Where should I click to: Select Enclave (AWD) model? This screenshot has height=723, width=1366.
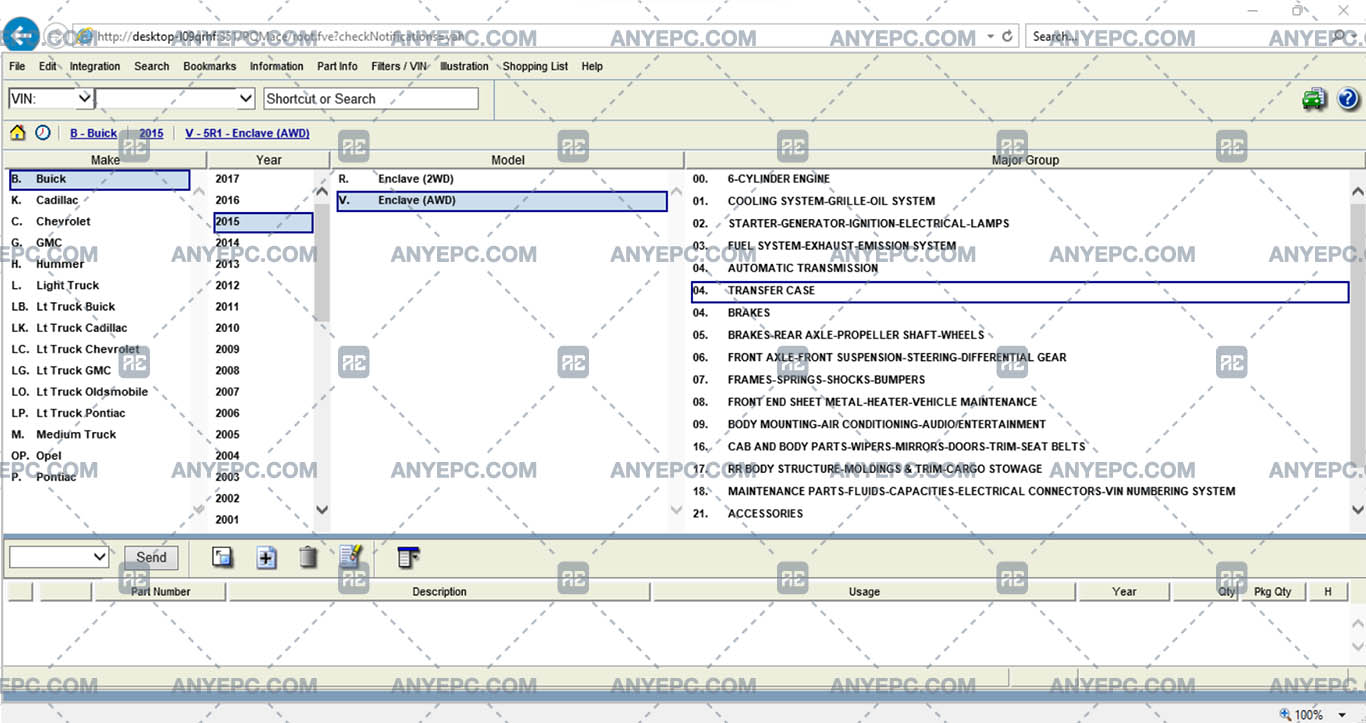pos(502,201)
